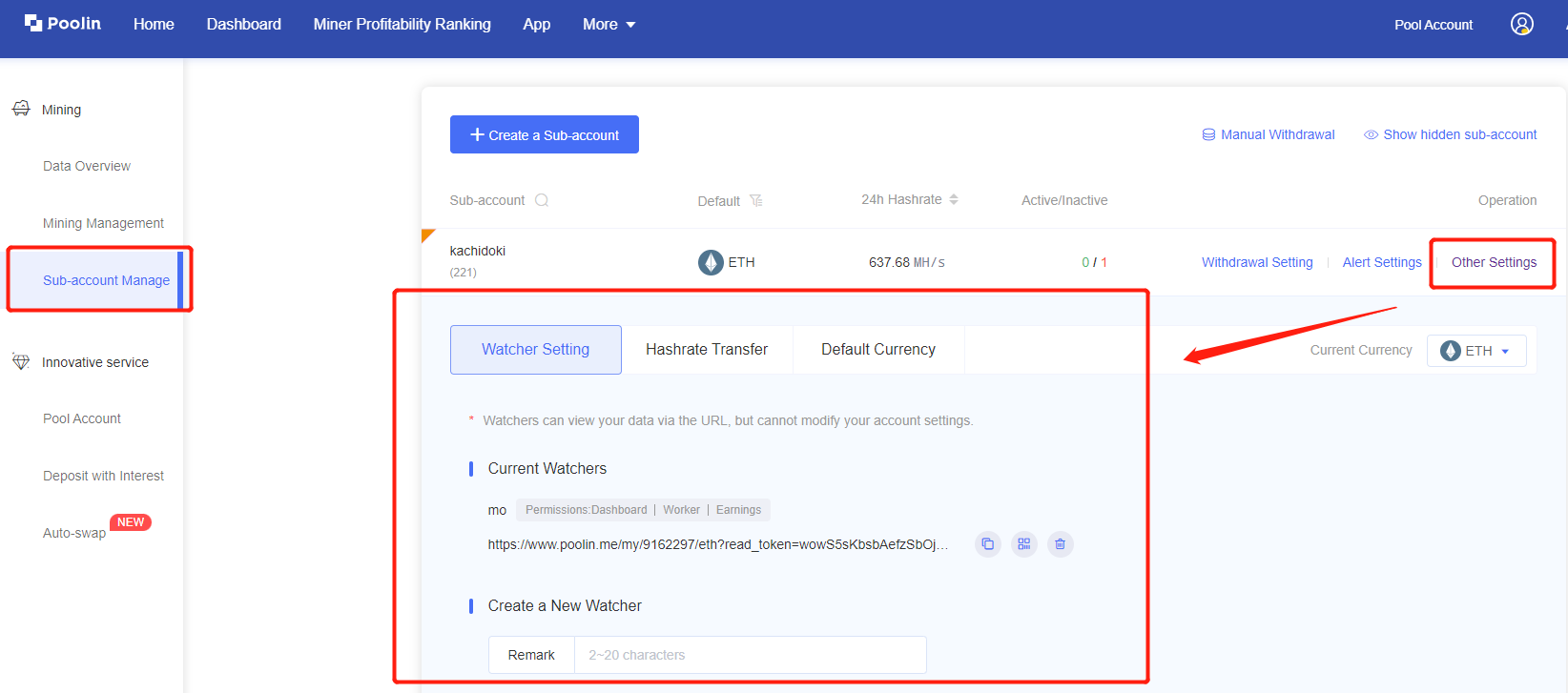Open Manual Withdrawal
1568x693 pixels.
(1269, 134)
